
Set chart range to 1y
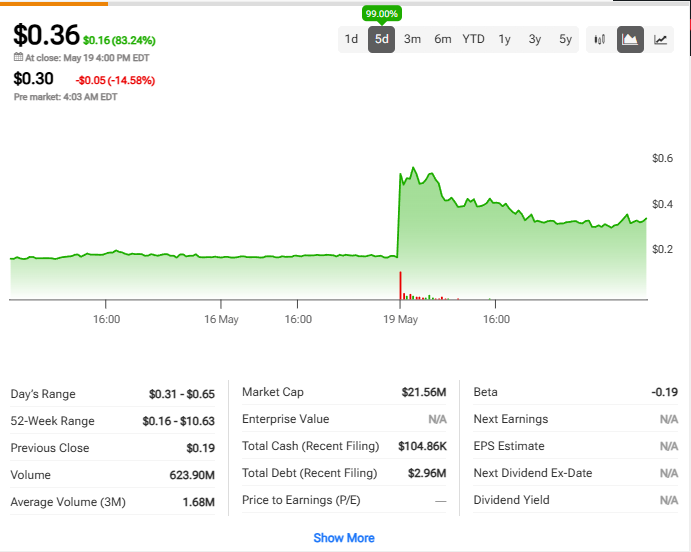504,39
